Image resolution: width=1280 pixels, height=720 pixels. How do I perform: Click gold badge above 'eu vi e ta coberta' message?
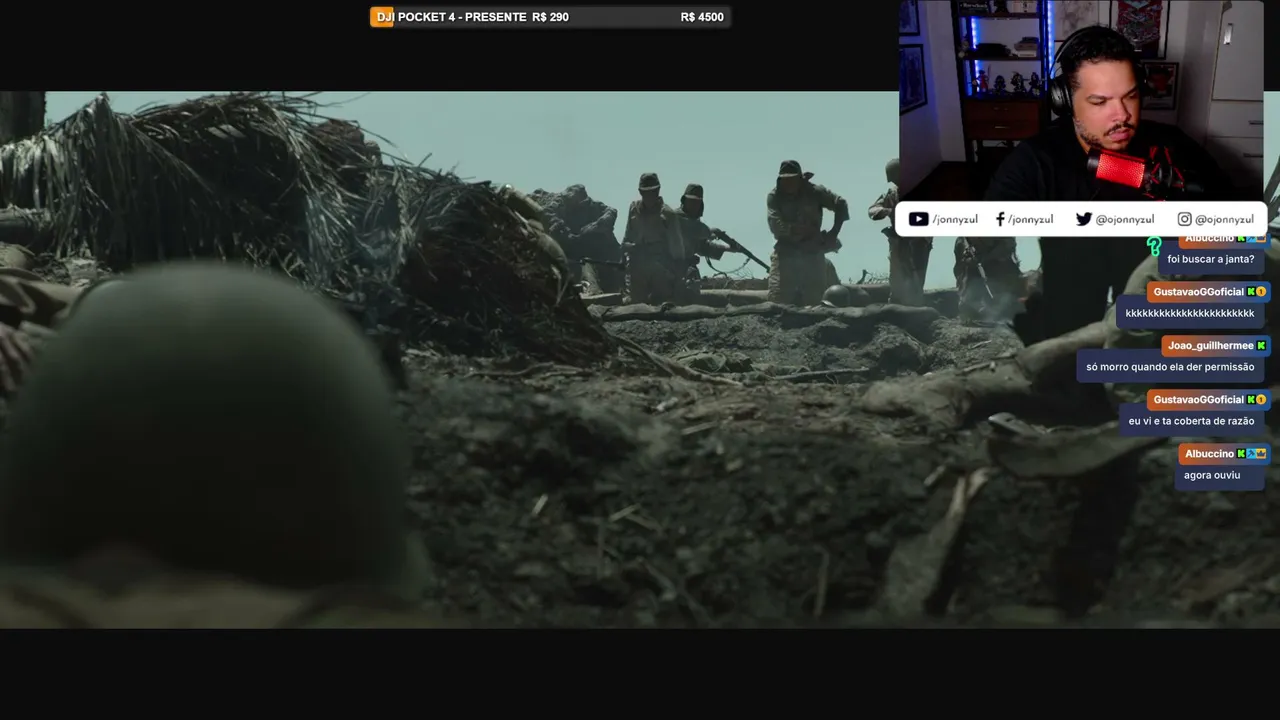1261,400
